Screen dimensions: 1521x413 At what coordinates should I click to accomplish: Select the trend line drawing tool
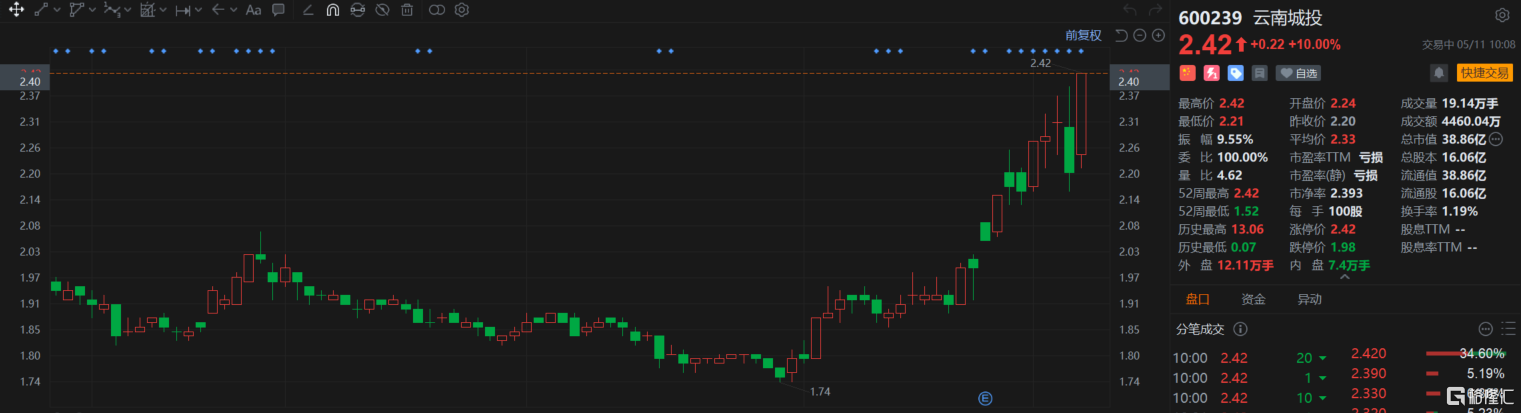click(41, 10)
